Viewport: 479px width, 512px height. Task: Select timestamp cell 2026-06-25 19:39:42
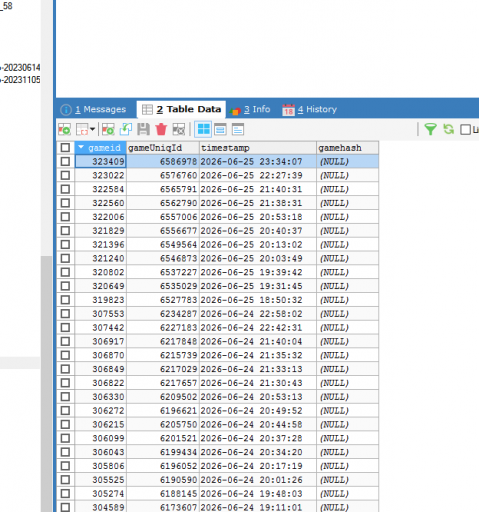point(258,272)
